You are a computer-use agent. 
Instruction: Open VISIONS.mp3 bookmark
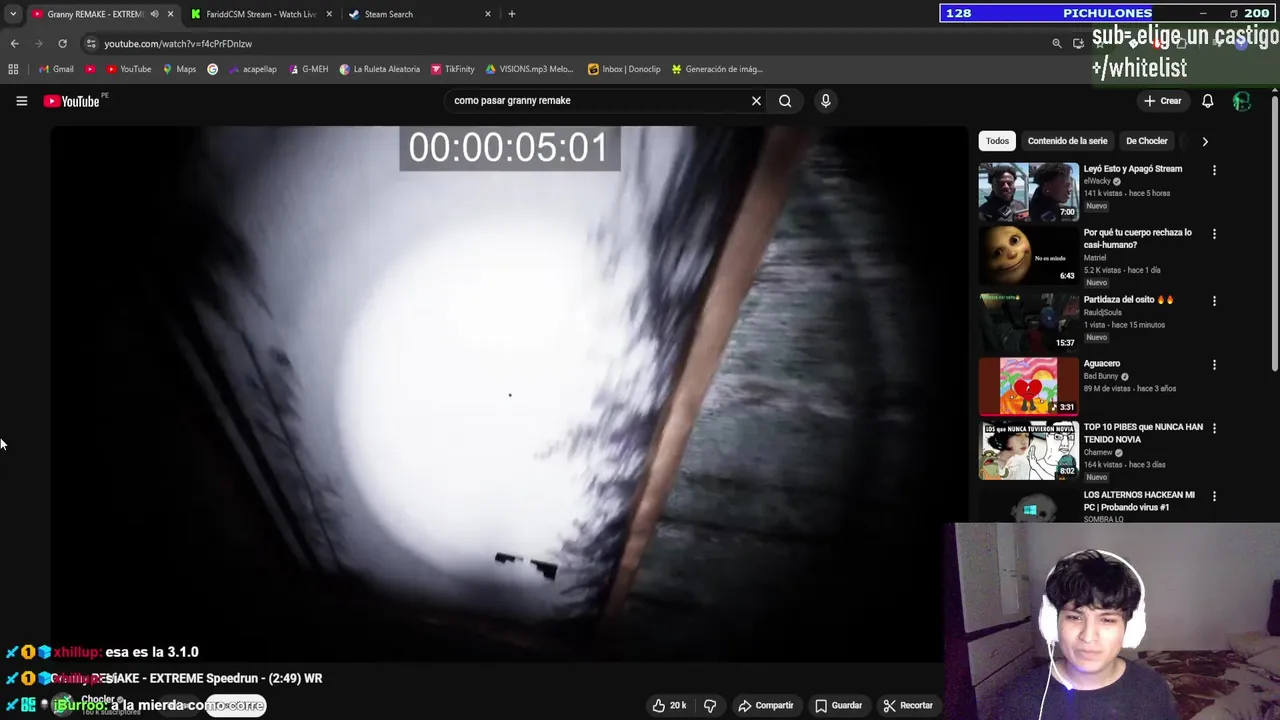pos(529,69)
